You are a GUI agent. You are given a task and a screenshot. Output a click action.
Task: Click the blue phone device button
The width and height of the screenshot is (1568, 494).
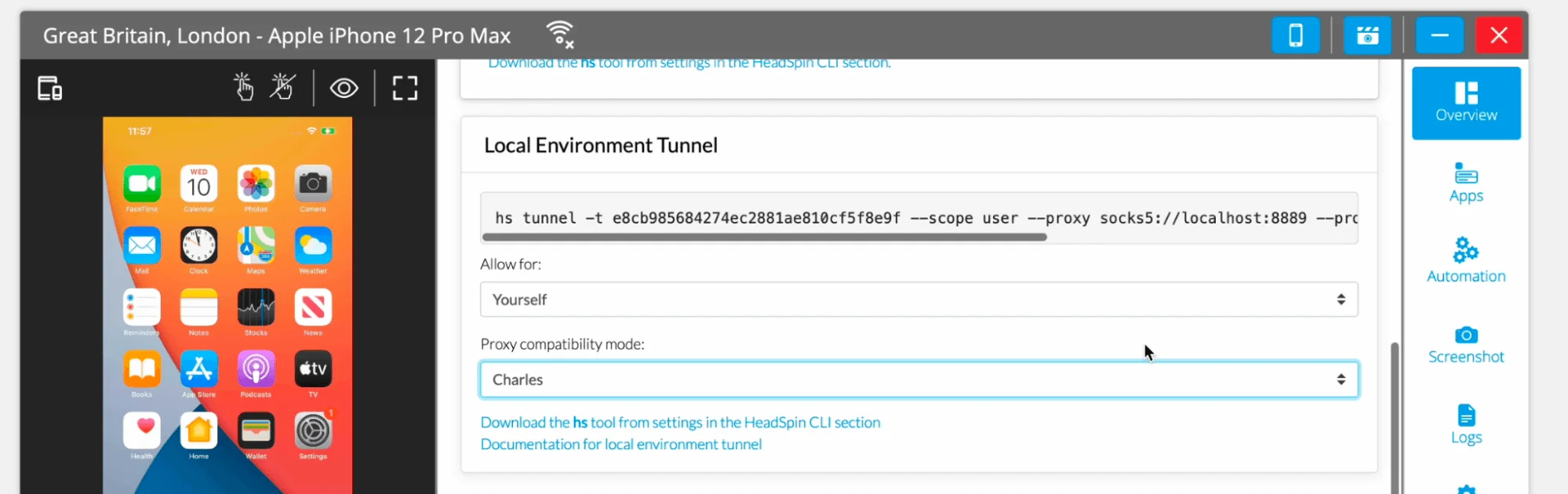(1295, 35)
